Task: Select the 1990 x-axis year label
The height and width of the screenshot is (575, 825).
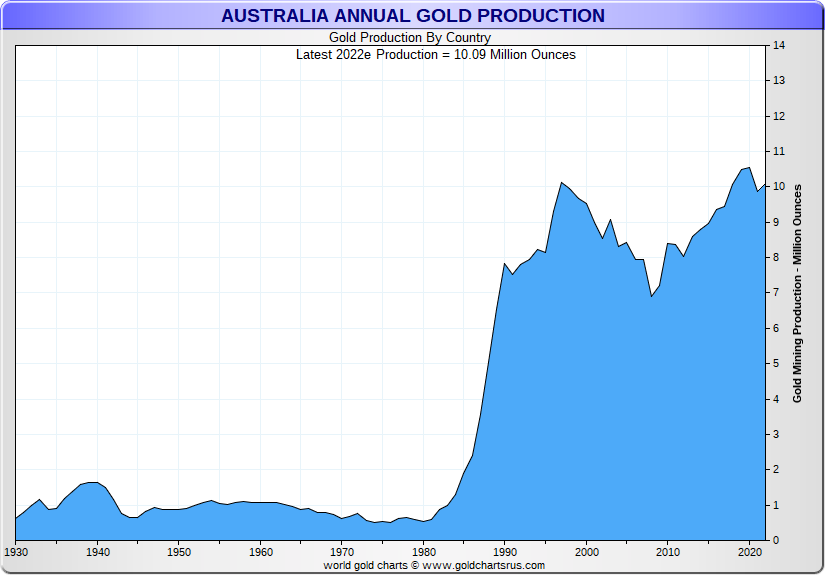Action: point(505,552)
